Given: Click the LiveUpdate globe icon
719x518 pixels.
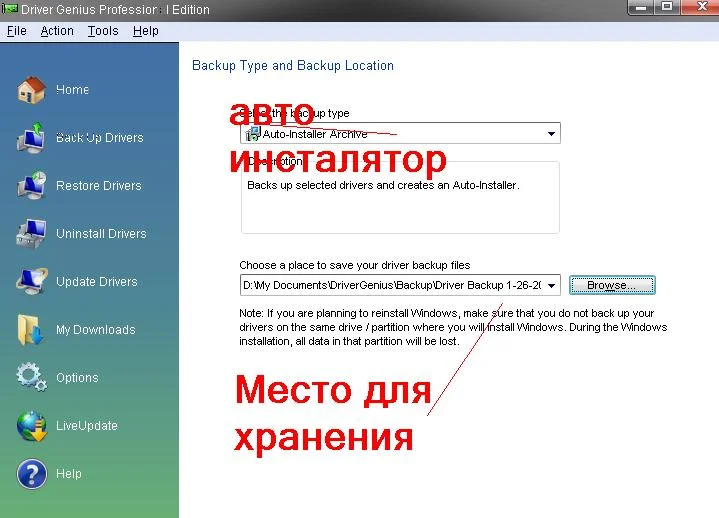Looking at the screenshot, I should pyautogui.click(x=32, y=426).
